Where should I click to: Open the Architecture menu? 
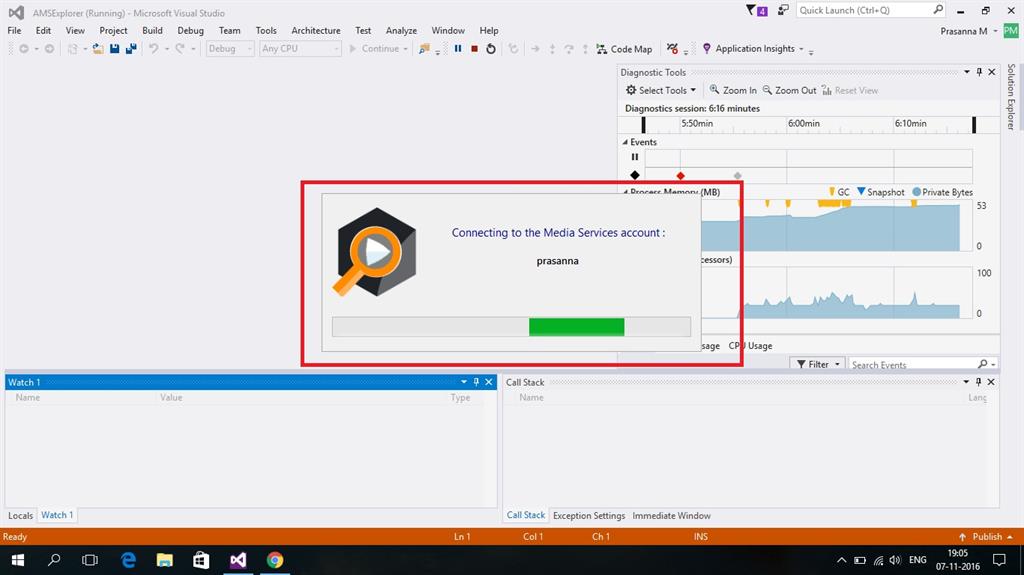[x=316, y=30]
